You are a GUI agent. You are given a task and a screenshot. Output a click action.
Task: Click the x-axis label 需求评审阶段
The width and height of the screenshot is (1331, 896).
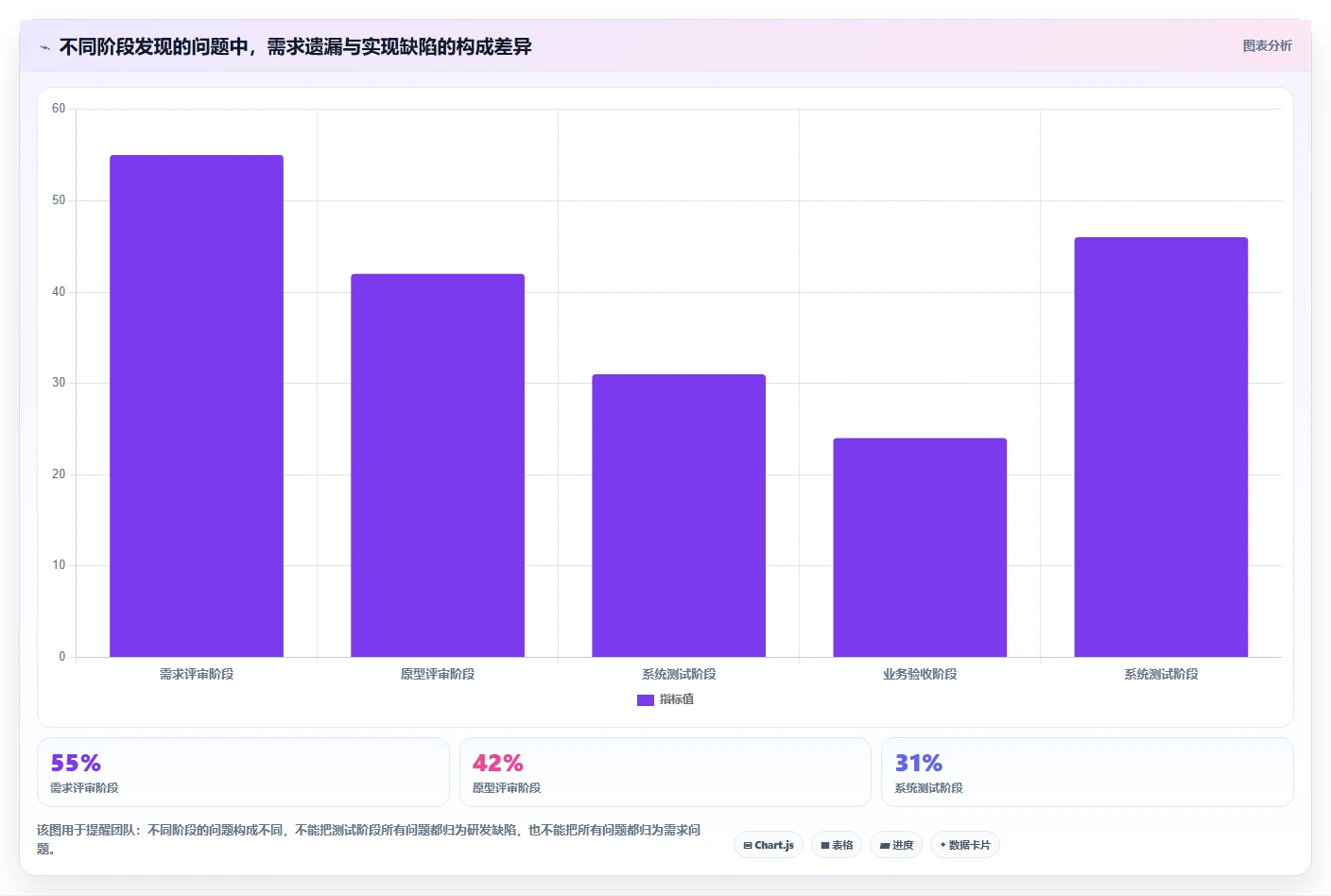point(197,674)
